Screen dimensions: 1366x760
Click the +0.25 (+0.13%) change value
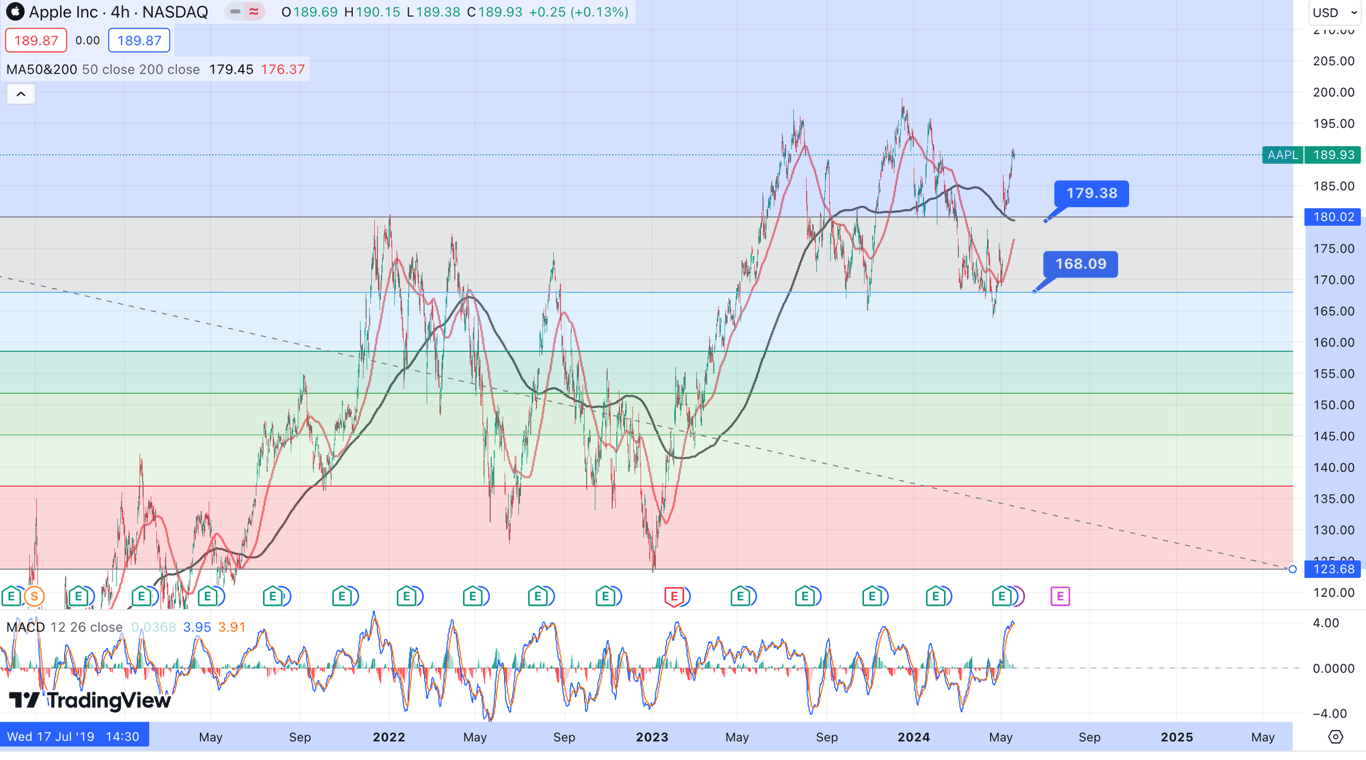(x=578, y=12)
